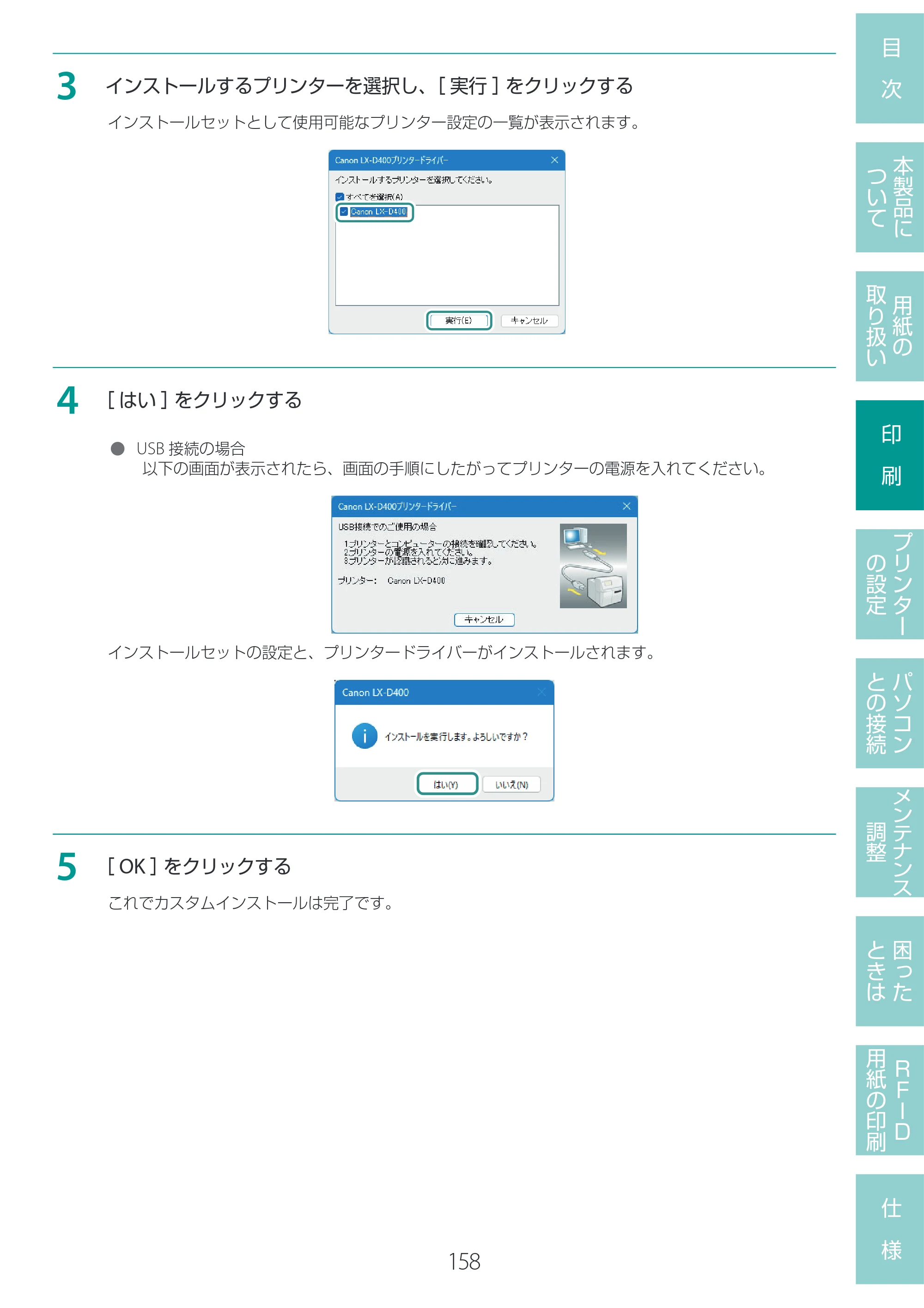Open the プリンターの設定 side tab
Image resolution: width=924 pixels, height=1308 pixels.
[x=889, y=584]
